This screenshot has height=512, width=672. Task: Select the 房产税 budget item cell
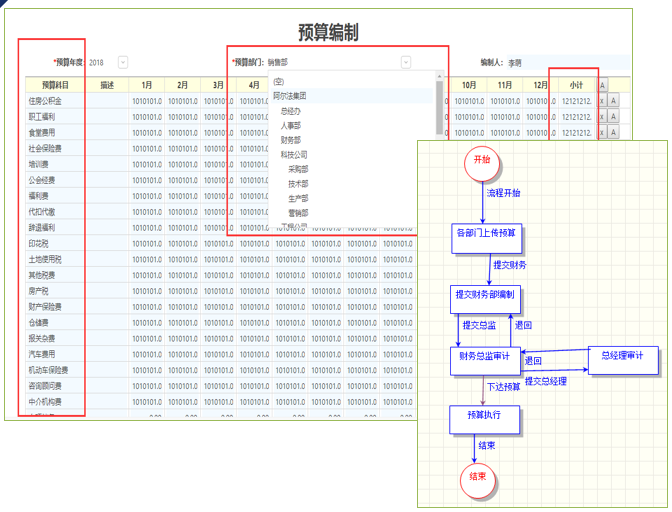tap(55, 291)
